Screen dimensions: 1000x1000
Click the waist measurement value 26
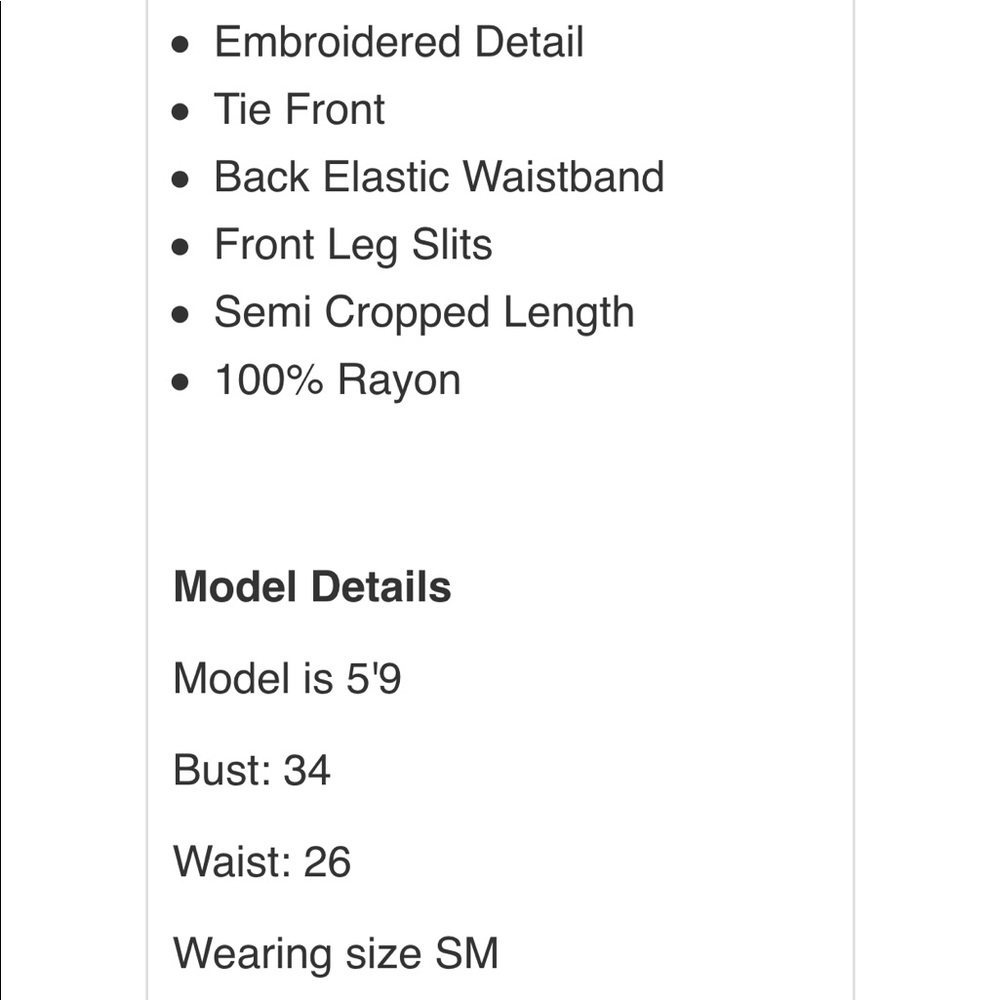click(327, 862)
